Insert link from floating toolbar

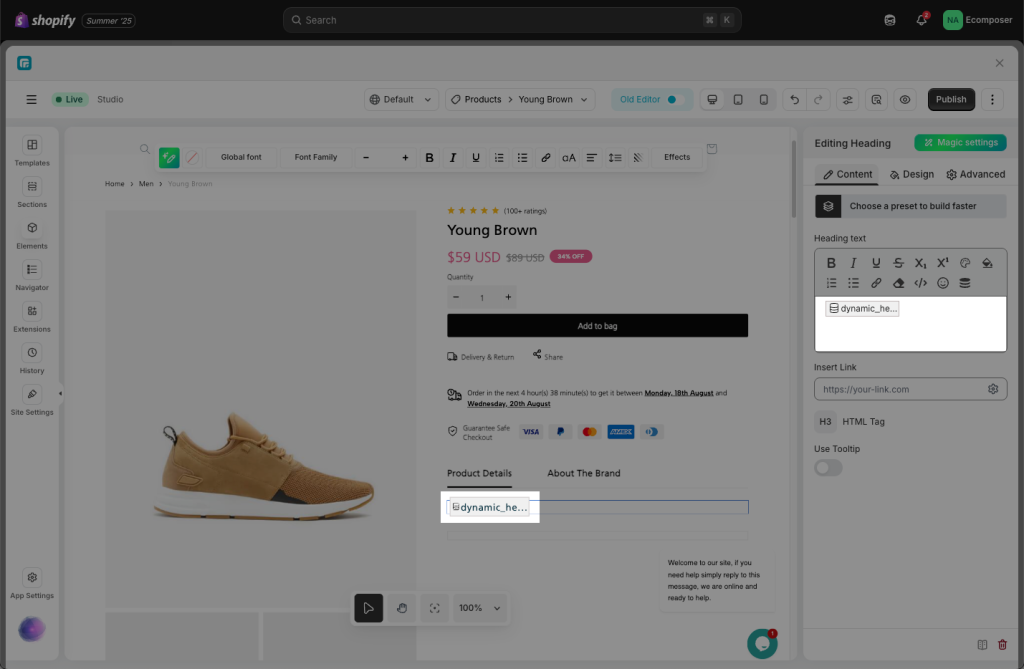[x=546, y=157]
